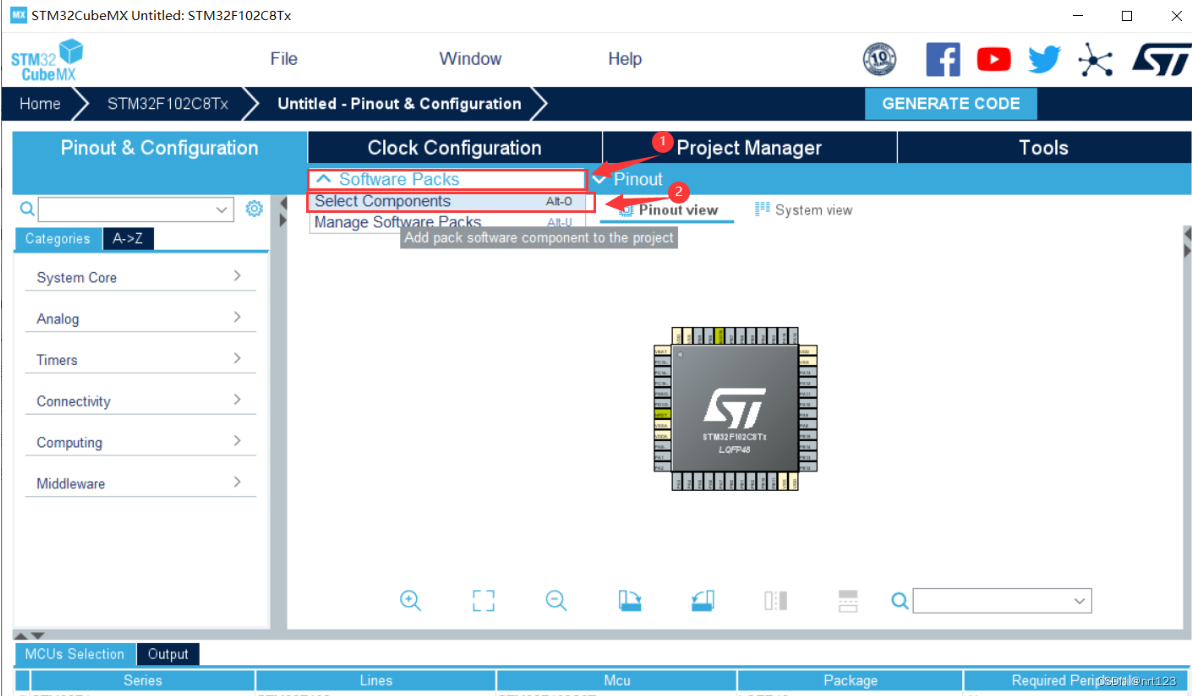Click the search magnifier in left panel
Image resolution: width=1192 pixels, height=696 pixels.
[27, 209]
